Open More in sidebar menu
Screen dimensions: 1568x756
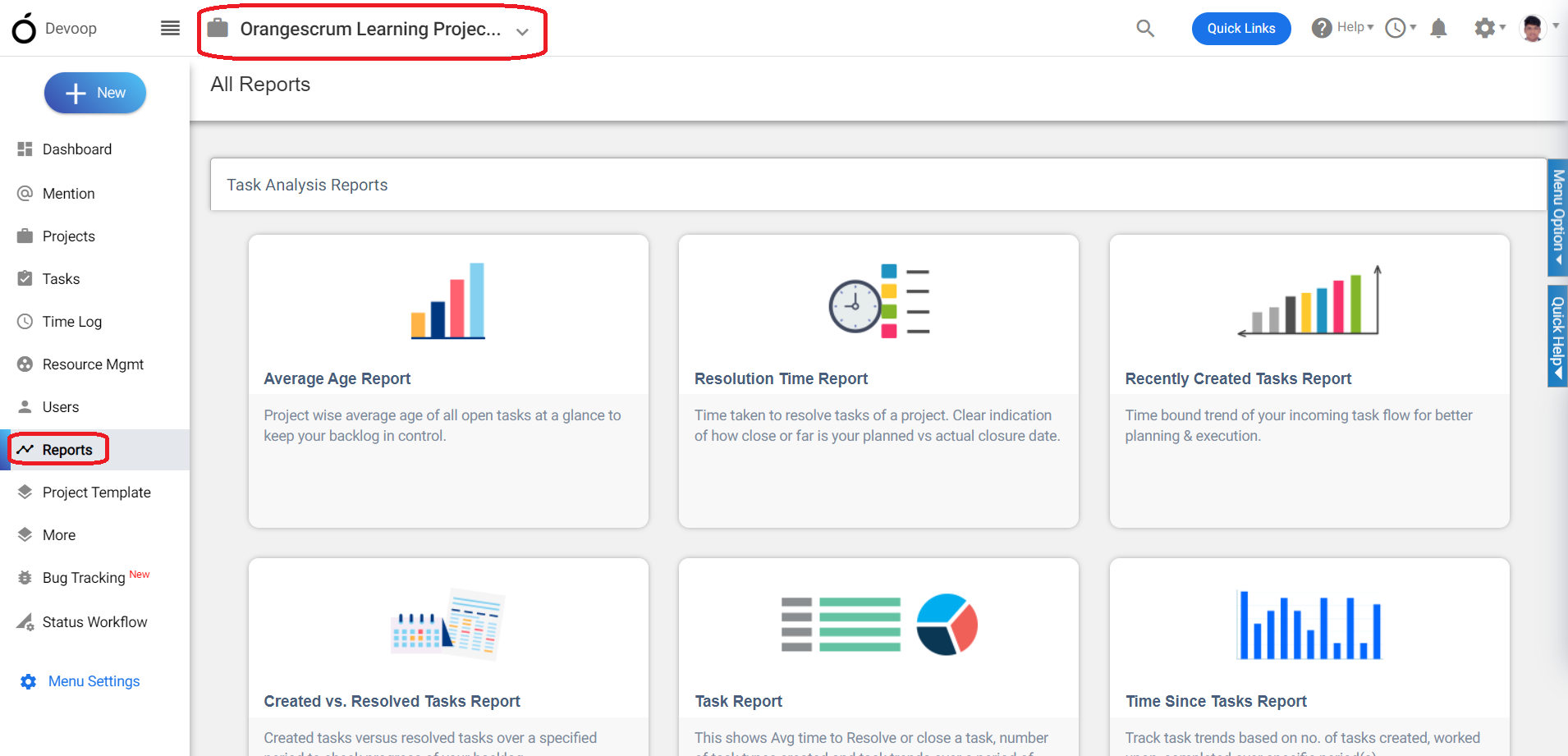pyautogui.click(x=59, y=535)
